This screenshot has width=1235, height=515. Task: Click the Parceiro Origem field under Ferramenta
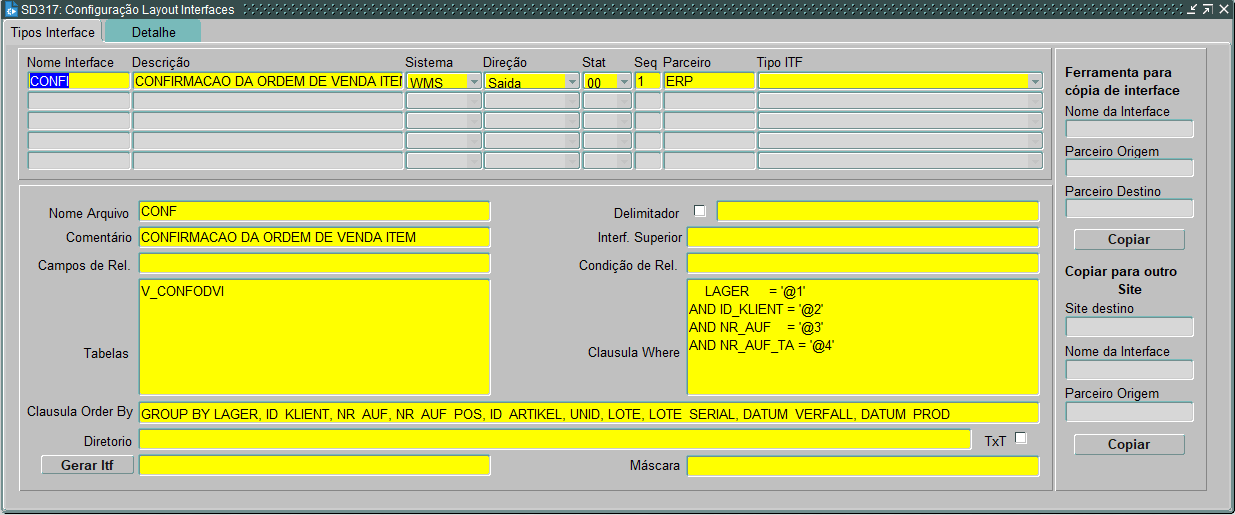1130,168
